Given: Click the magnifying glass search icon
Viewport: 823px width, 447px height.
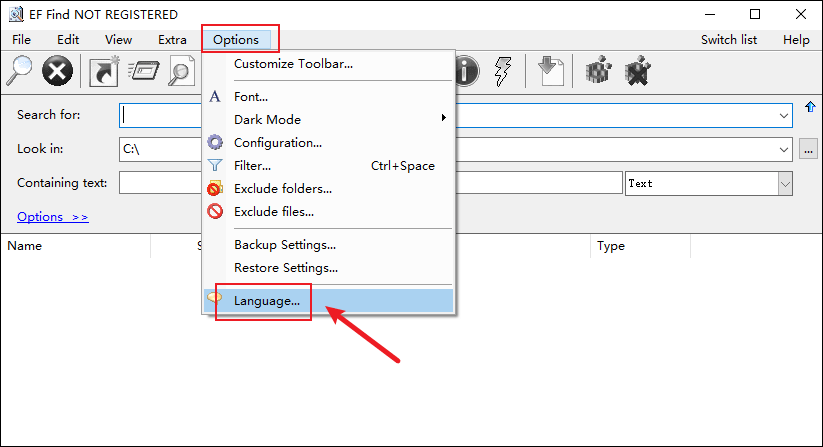Looking at the screenshot, I should pos(20,71).
